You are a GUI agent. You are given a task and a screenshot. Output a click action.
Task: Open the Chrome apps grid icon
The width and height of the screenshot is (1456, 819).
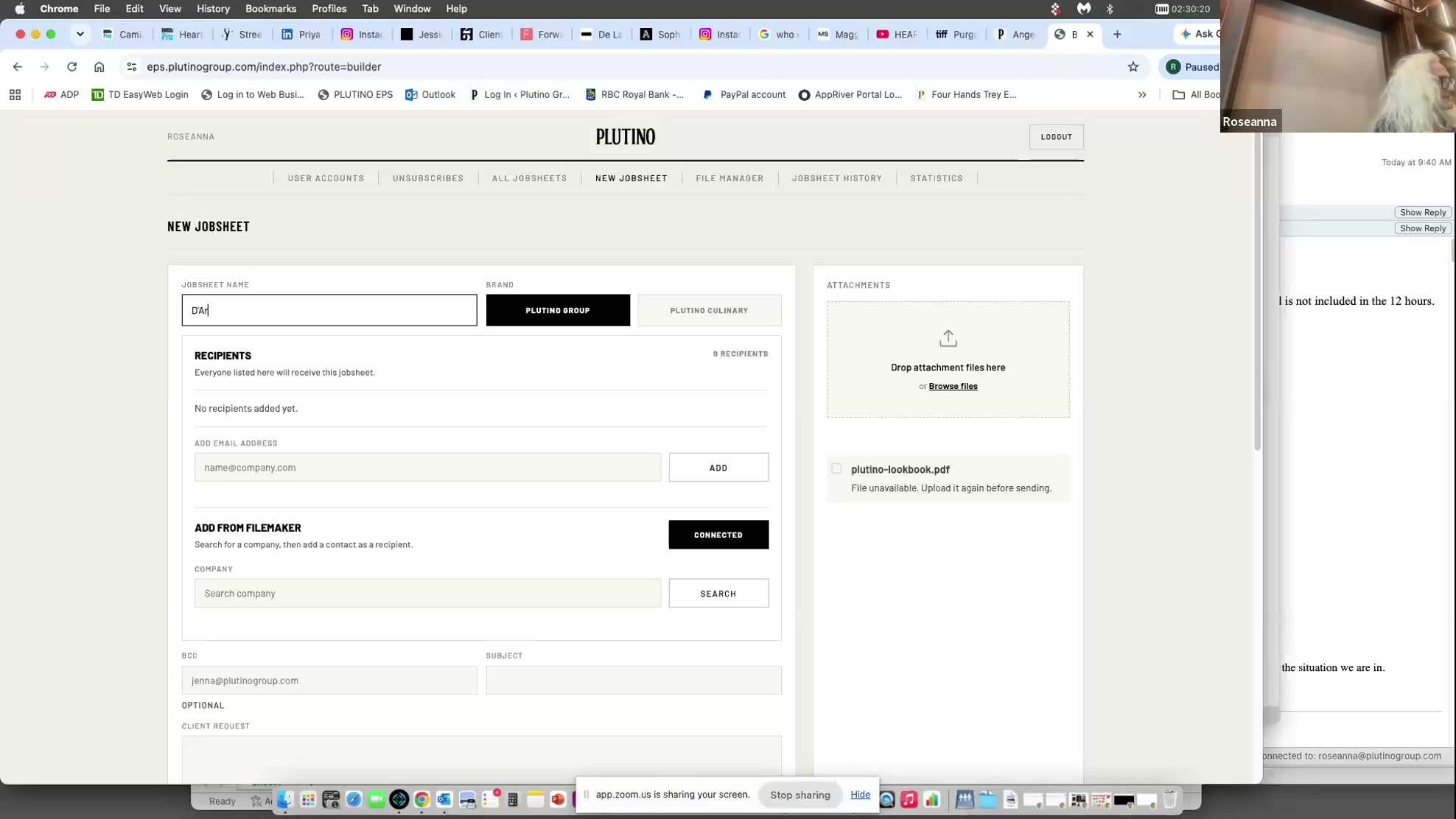point(15,94)
